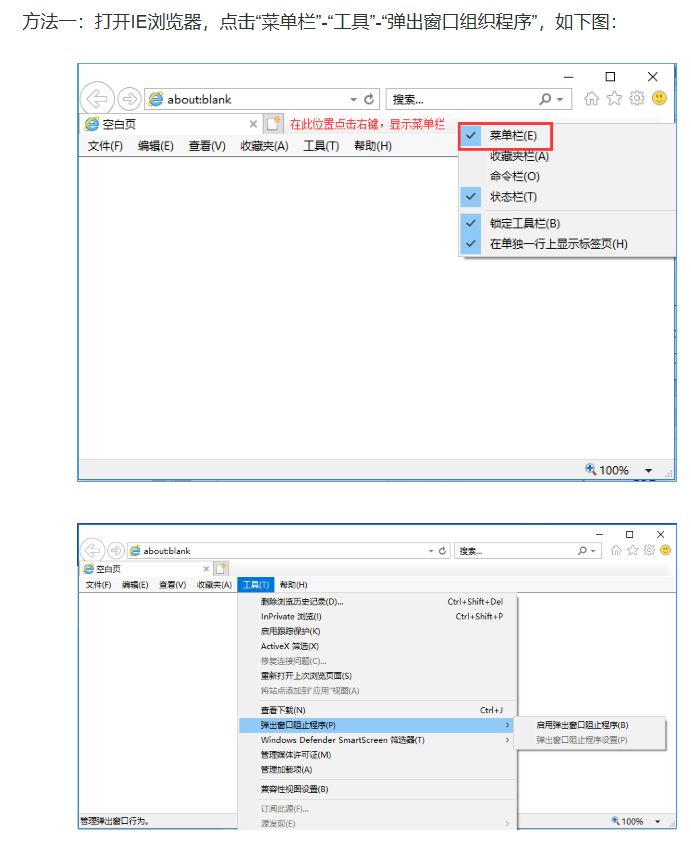Viewport: 691px width, 856px height.
Task: Click zoom magnifier icon in upper status bar
Action: tap(591, 469)
